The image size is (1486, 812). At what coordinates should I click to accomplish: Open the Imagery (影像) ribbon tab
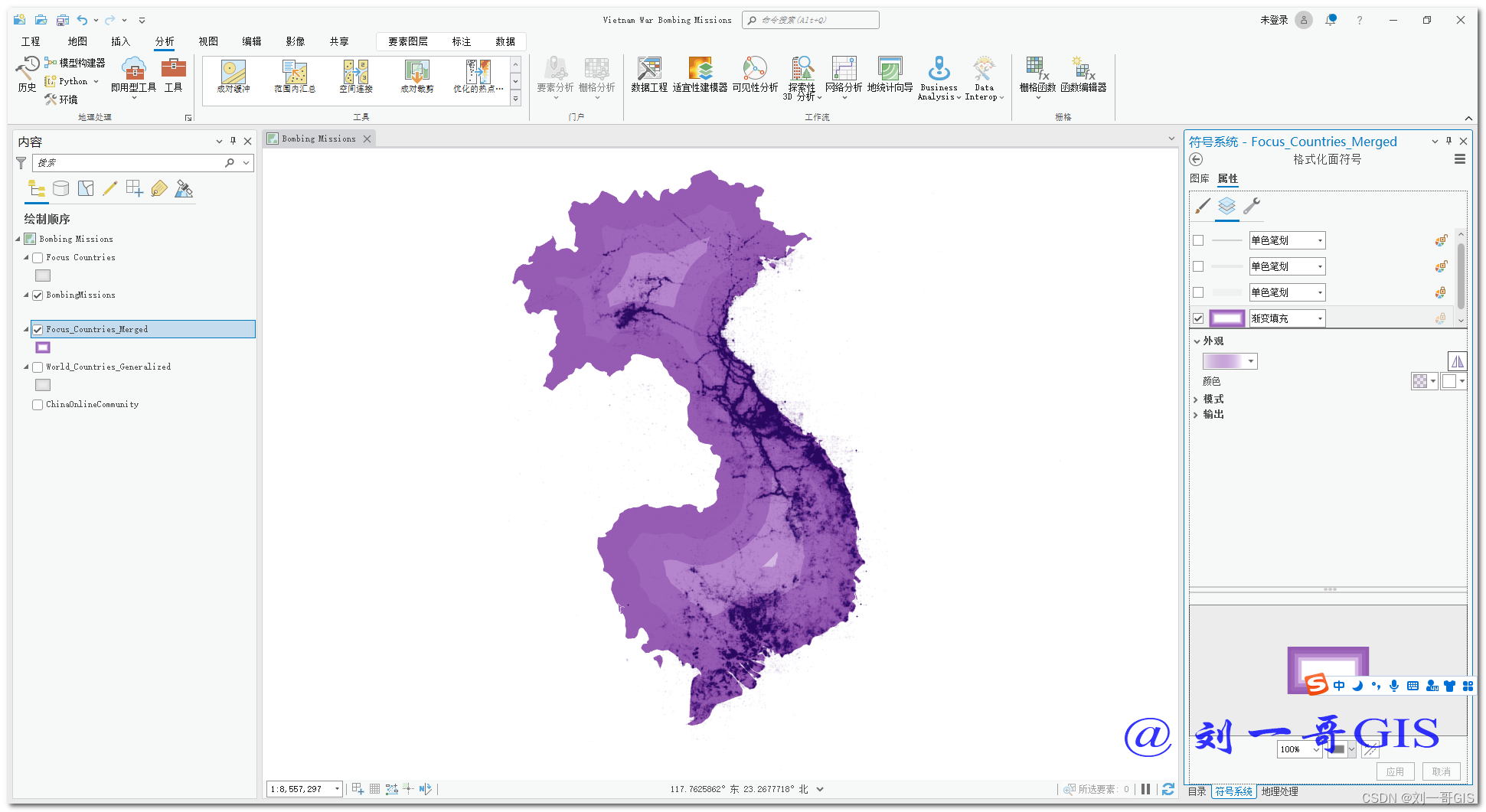(x=296, y=41)
